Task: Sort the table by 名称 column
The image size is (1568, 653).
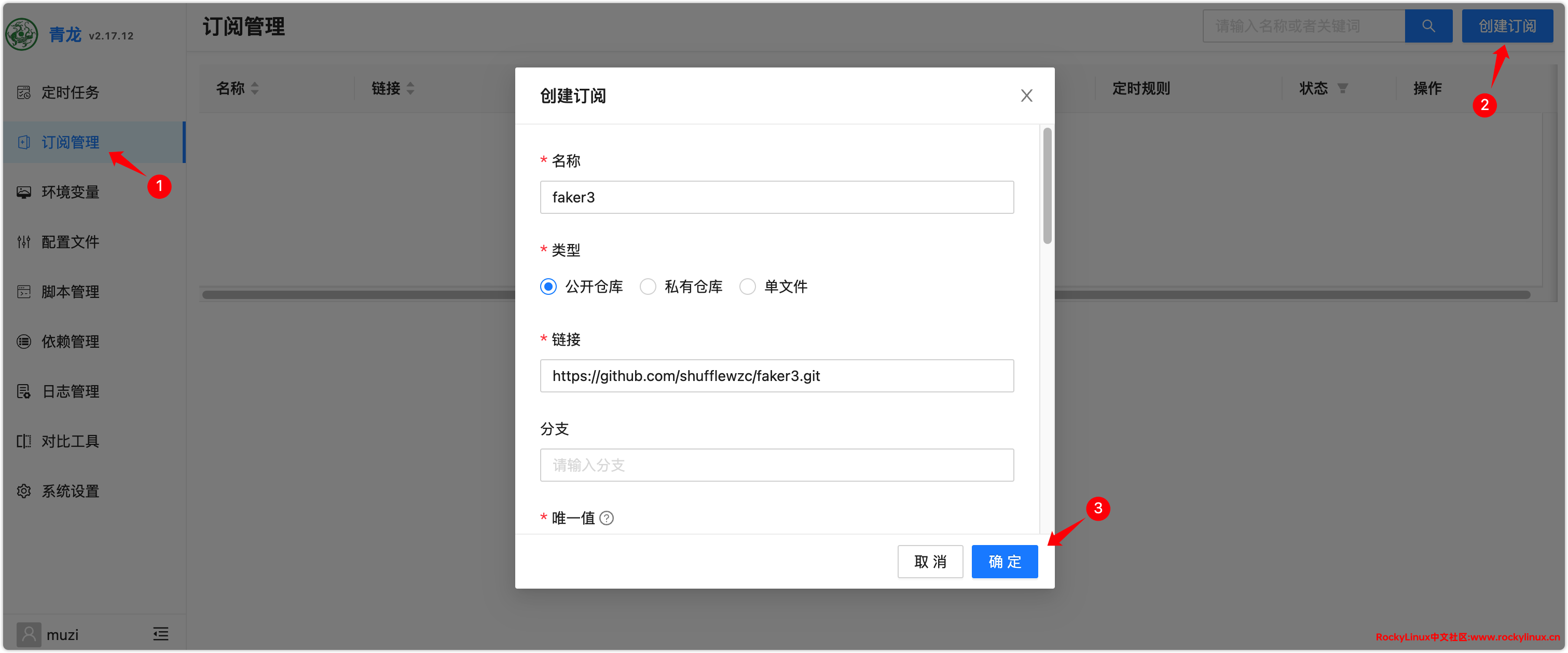Action: coord(254,88)
